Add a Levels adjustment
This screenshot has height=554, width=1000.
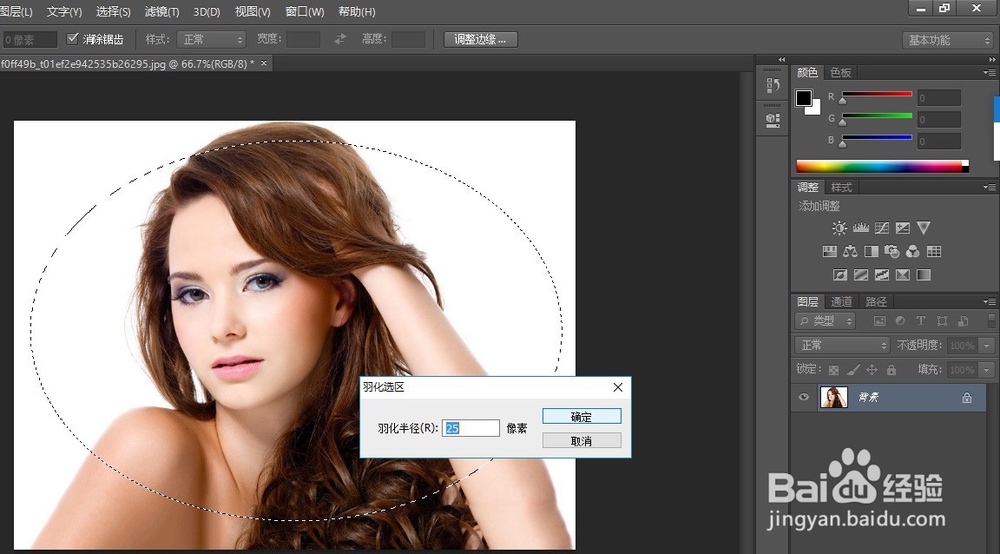[861, 228]
